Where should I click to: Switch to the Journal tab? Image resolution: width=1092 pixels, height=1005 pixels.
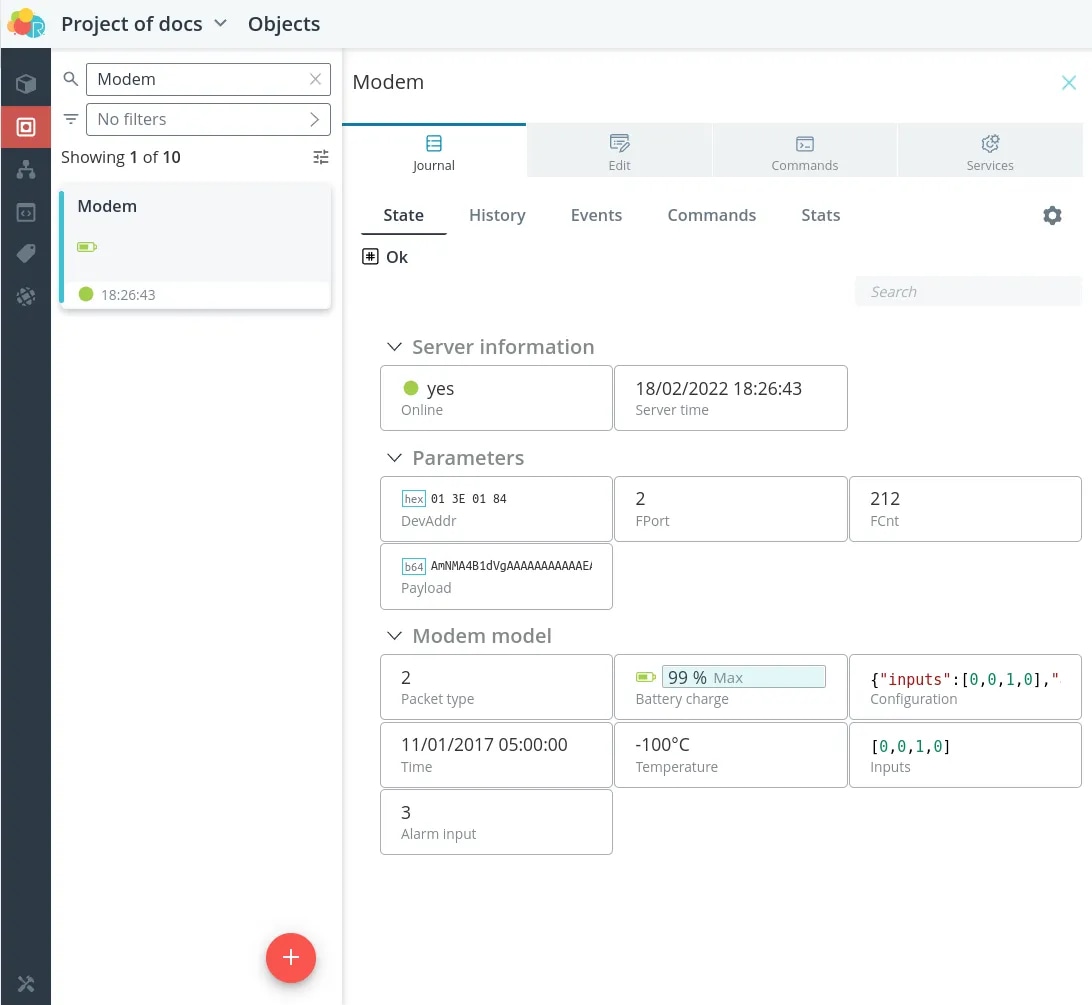434,151
